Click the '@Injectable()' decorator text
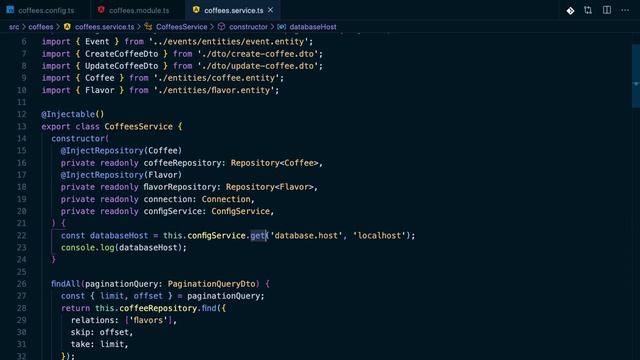 pos(73,114)
